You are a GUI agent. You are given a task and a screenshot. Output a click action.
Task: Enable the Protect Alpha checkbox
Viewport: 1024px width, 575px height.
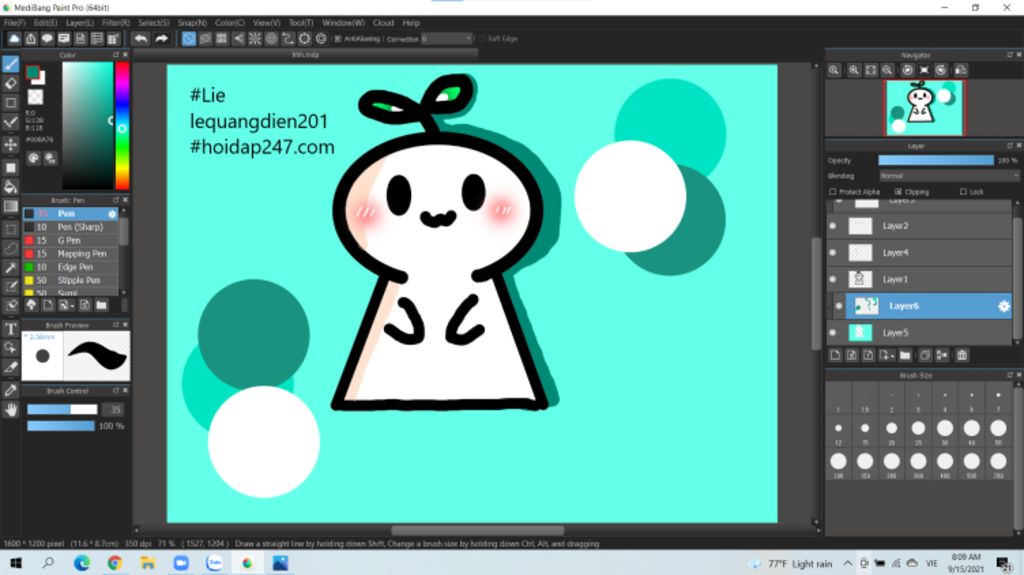point(833,192)
